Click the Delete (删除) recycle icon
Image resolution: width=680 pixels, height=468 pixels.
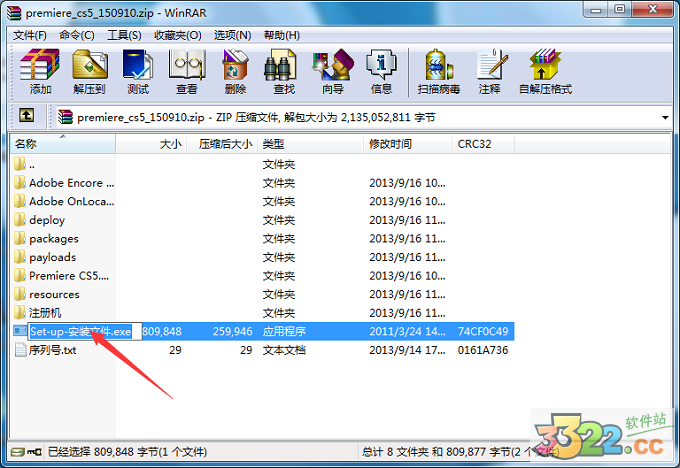coord(235,65)
